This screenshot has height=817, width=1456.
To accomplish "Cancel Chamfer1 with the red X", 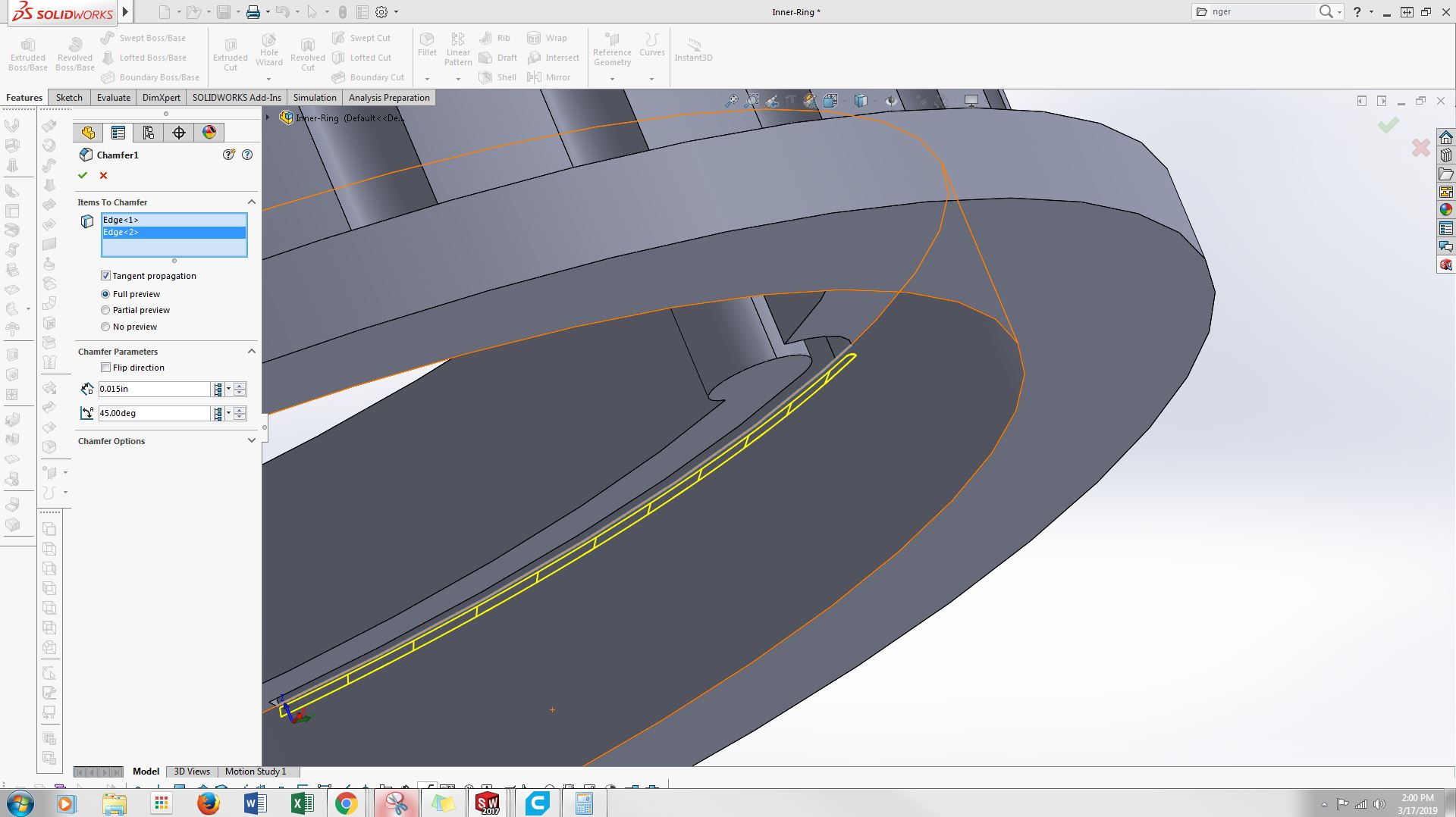I will coord(104,175).
